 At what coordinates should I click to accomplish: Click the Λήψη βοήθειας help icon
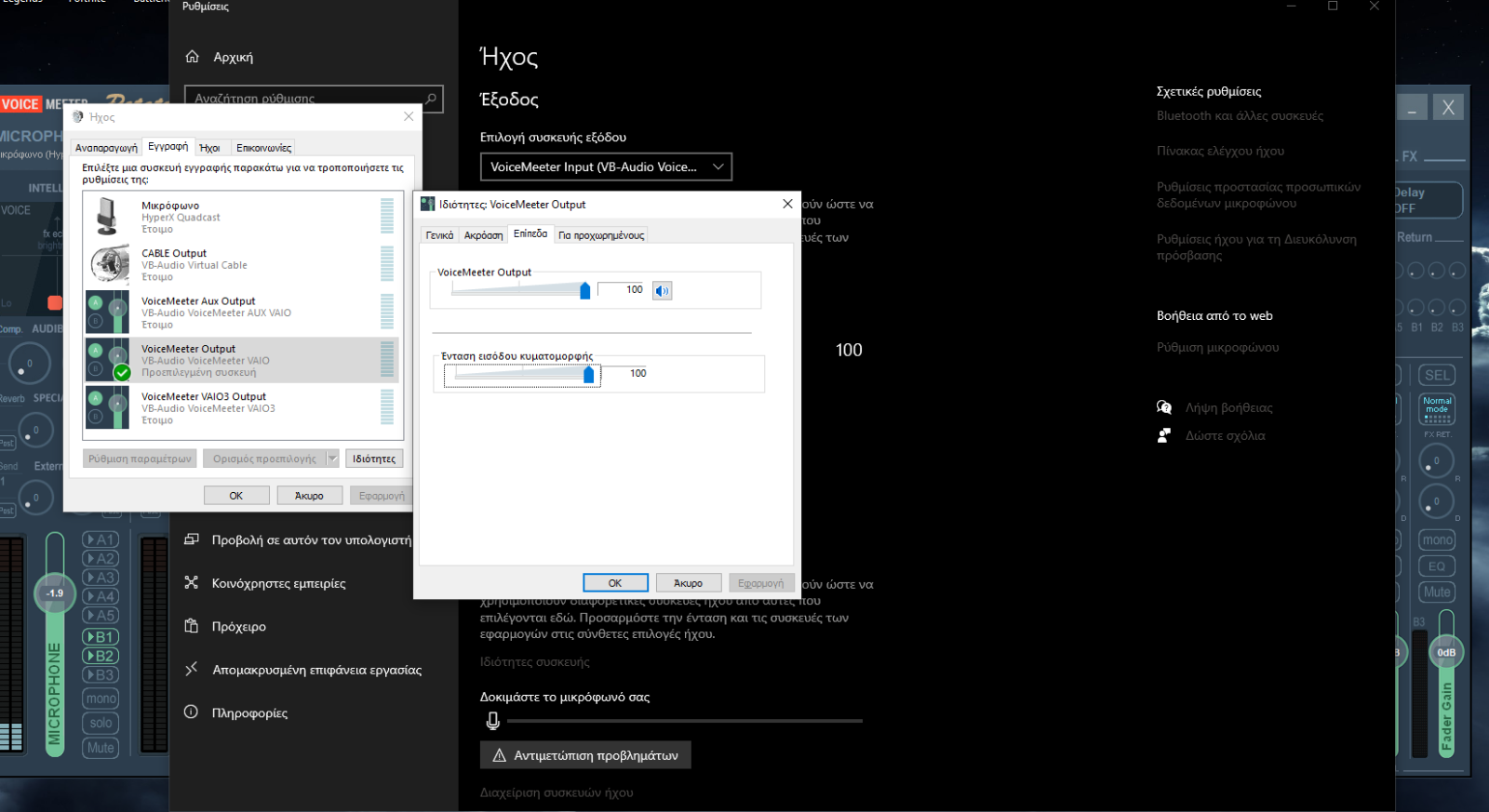(1163, 407)
